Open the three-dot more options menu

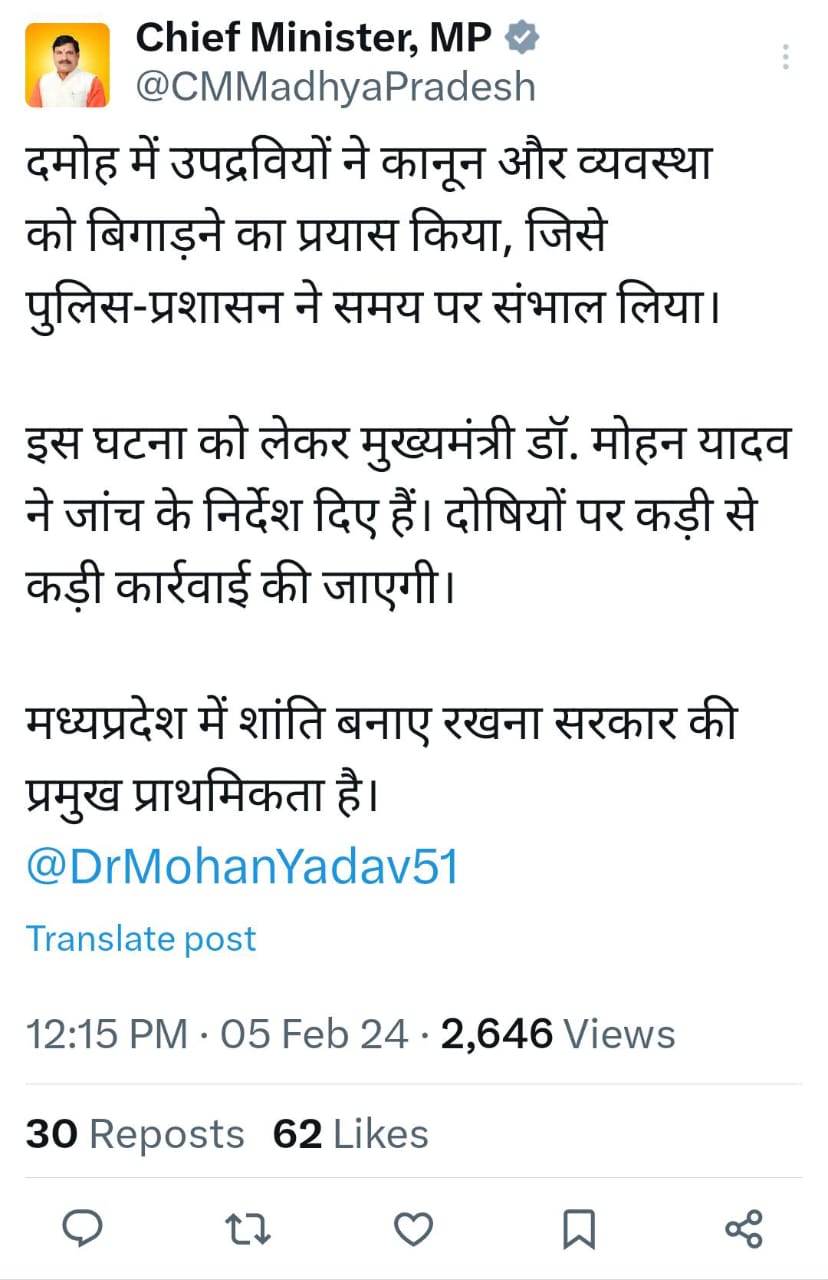pos(786,57)
